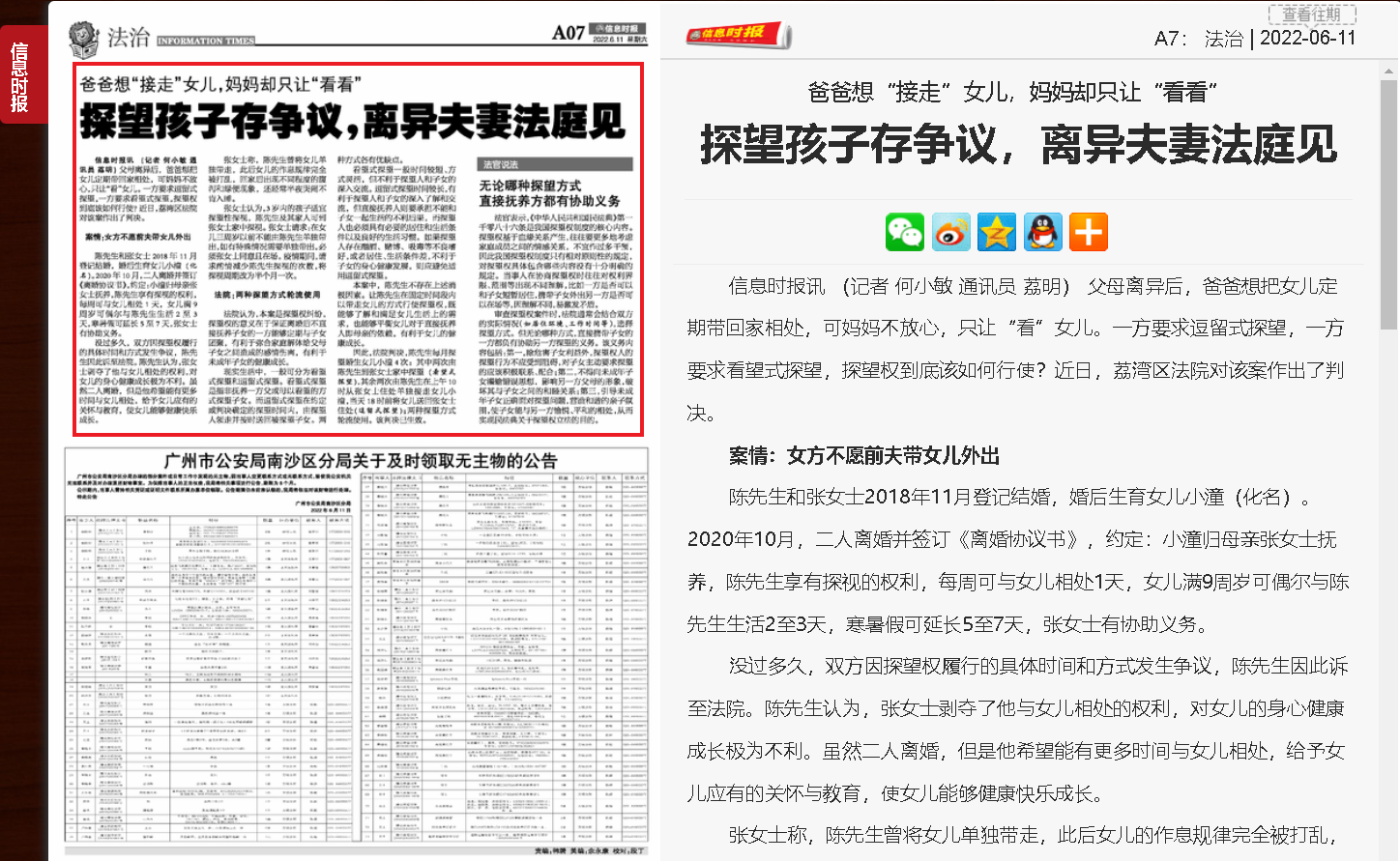Click the lion emblem in page header
This screenshot has width=1400, height=861.
click(84, 40)
